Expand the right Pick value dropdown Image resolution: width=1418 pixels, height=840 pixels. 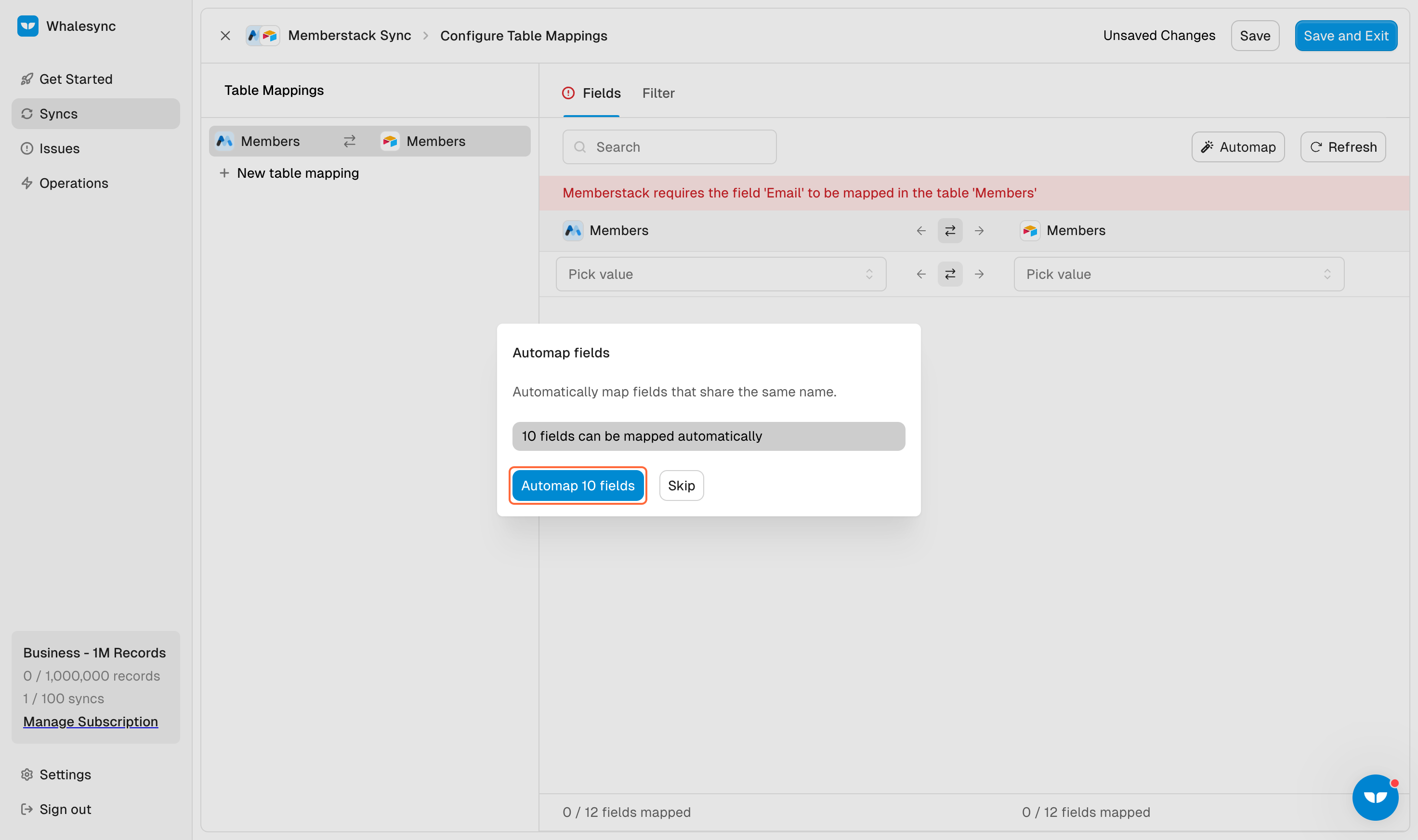1179,275
